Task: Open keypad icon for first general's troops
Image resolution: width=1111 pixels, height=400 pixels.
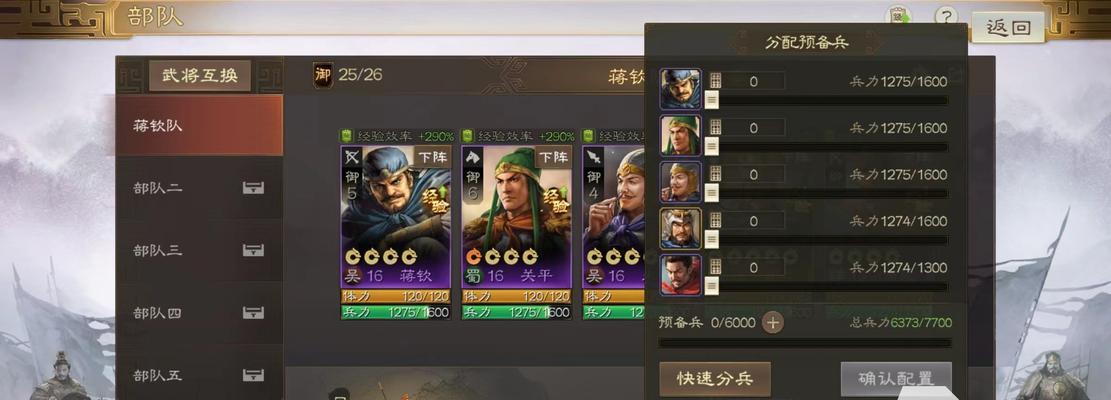Action: click(x=715, y=81)
